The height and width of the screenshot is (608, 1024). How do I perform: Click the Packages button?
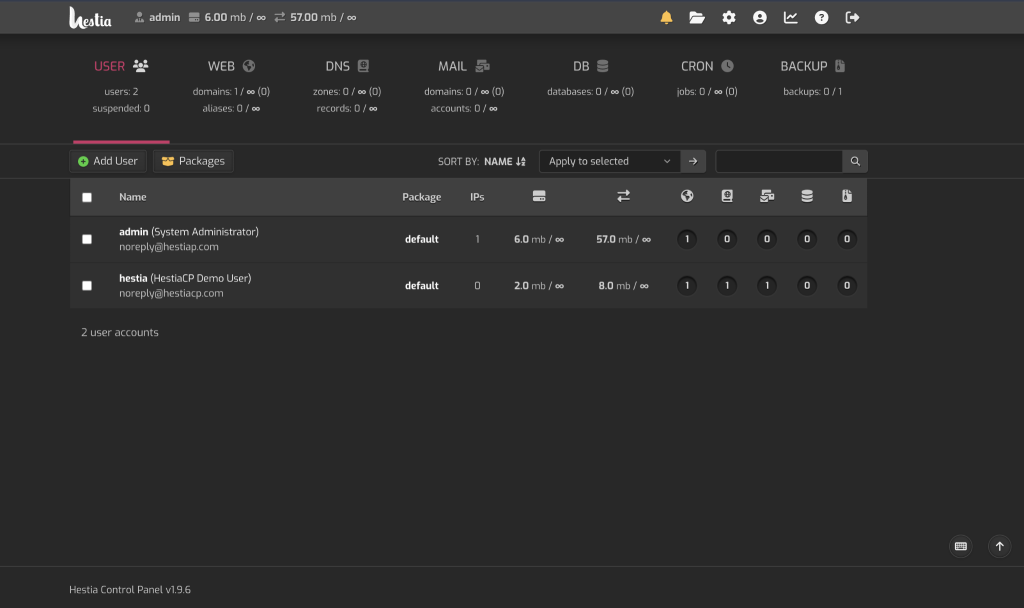tap(193, 161)
